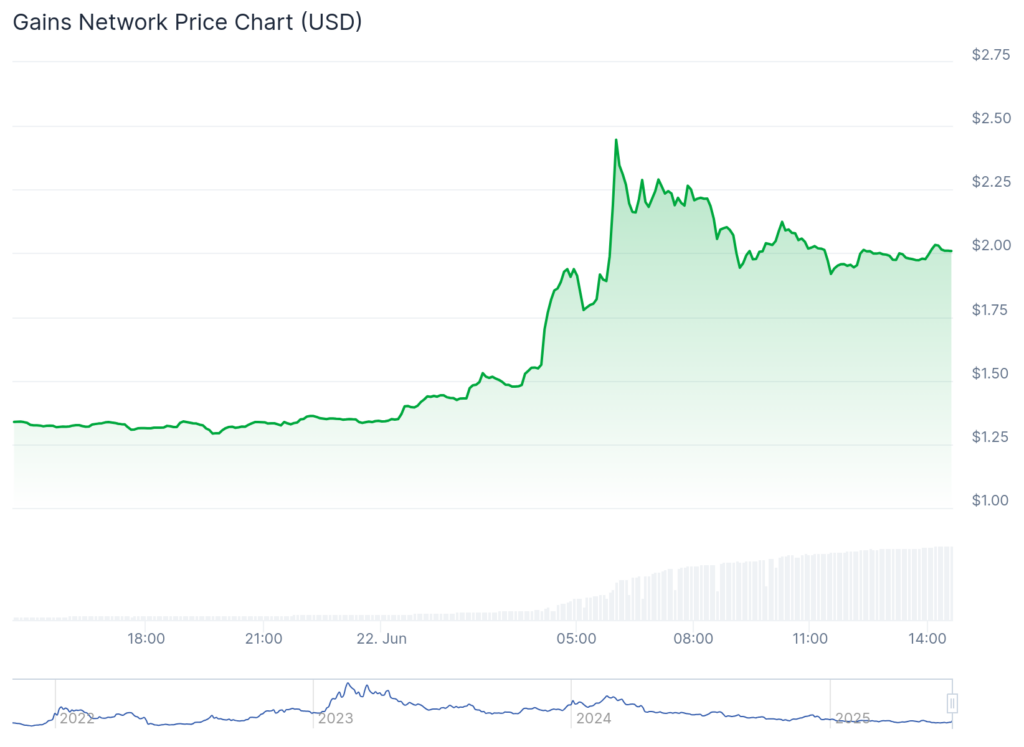Click the 08:00 time axis label
The image size is (1024, 747).
click(693, 638)
